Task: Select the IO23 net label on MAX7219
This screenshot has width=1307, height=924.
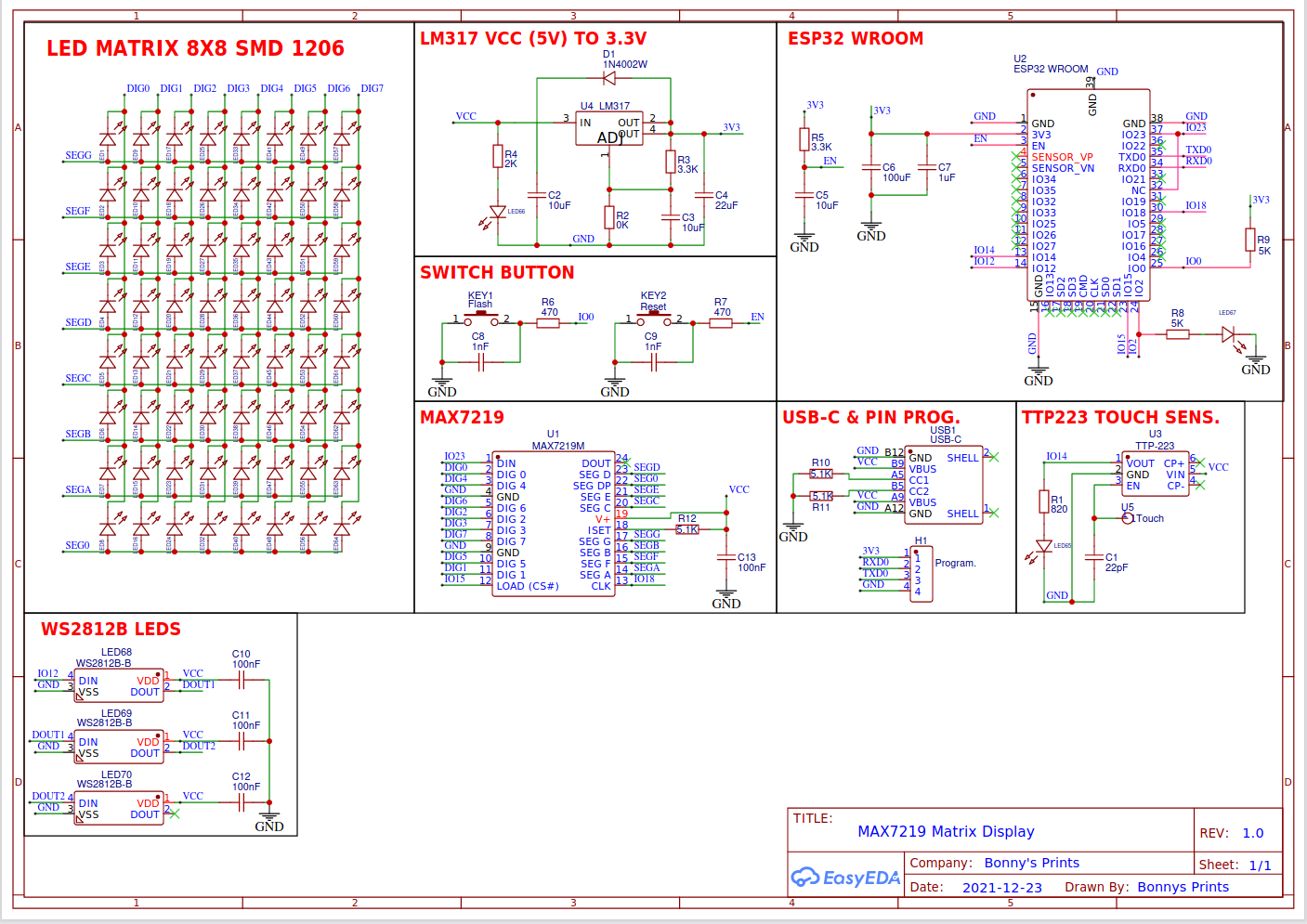Action: [x=457, y=455]
